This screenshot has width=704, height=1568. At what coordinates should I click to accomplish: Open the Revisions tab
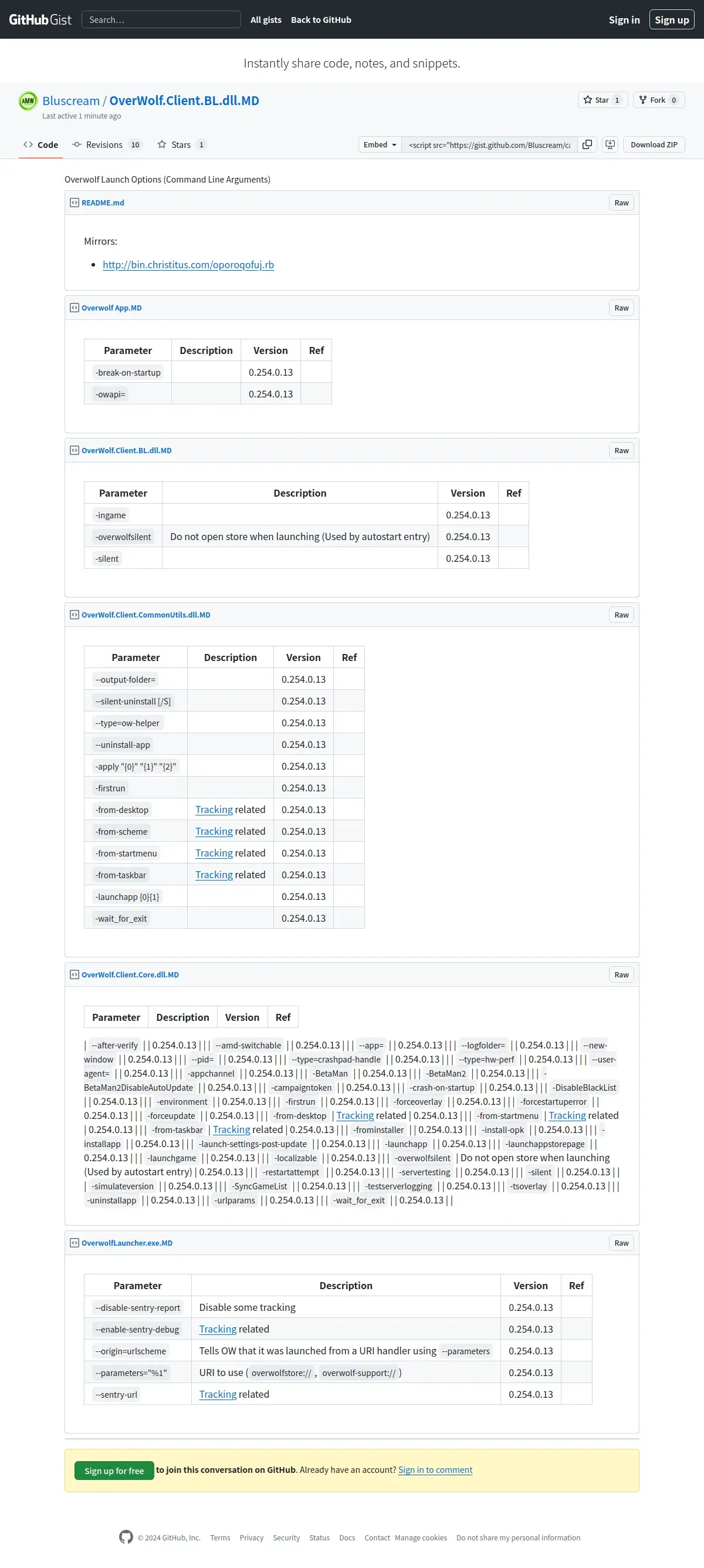pyautogui.click(x=107, y=145)
